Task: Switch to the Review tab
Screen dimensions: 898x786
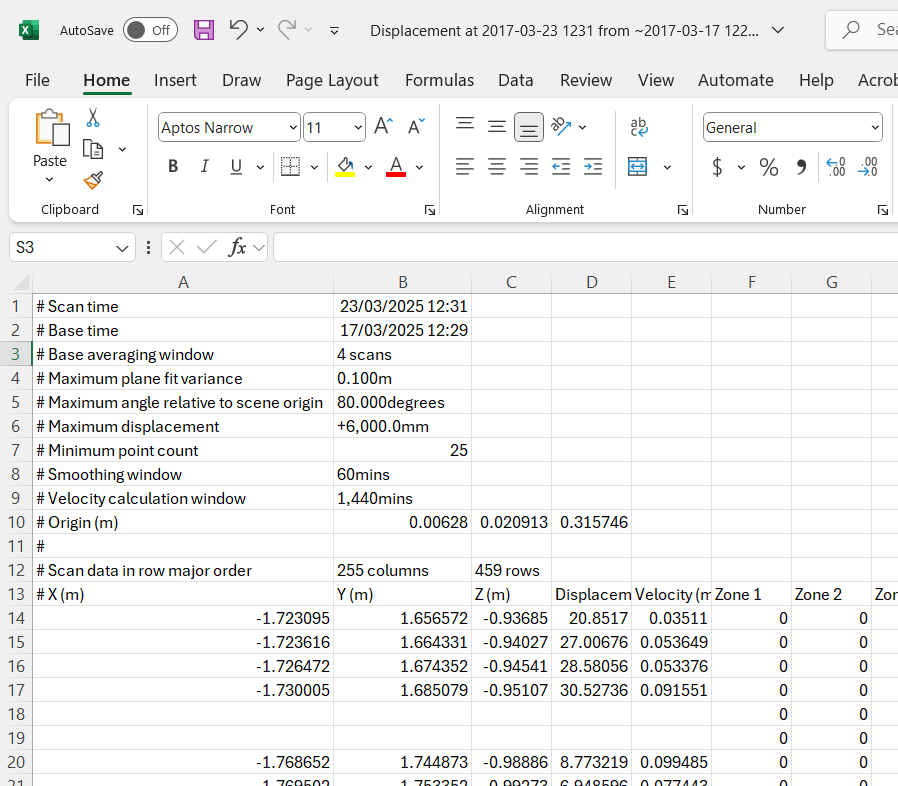Action: [x=586, y=80]
